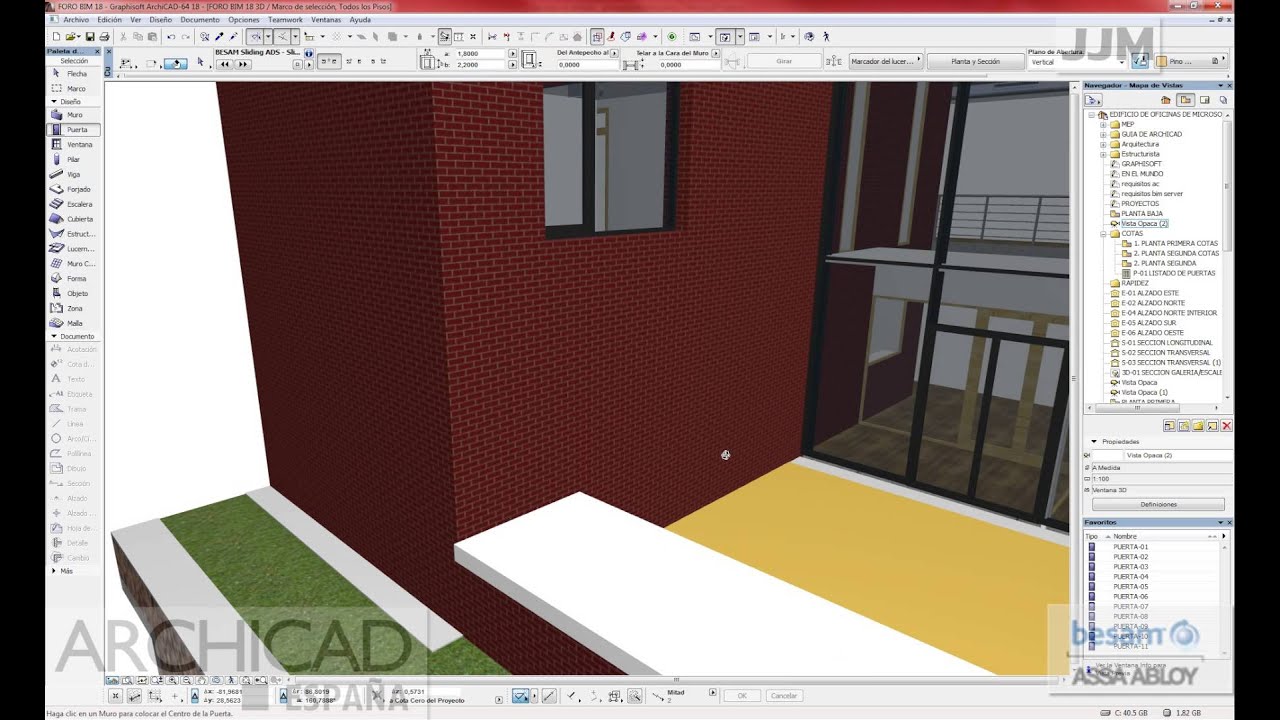Pick the Escalera stair tool
1280x720 pixels.
click(74, 204)
